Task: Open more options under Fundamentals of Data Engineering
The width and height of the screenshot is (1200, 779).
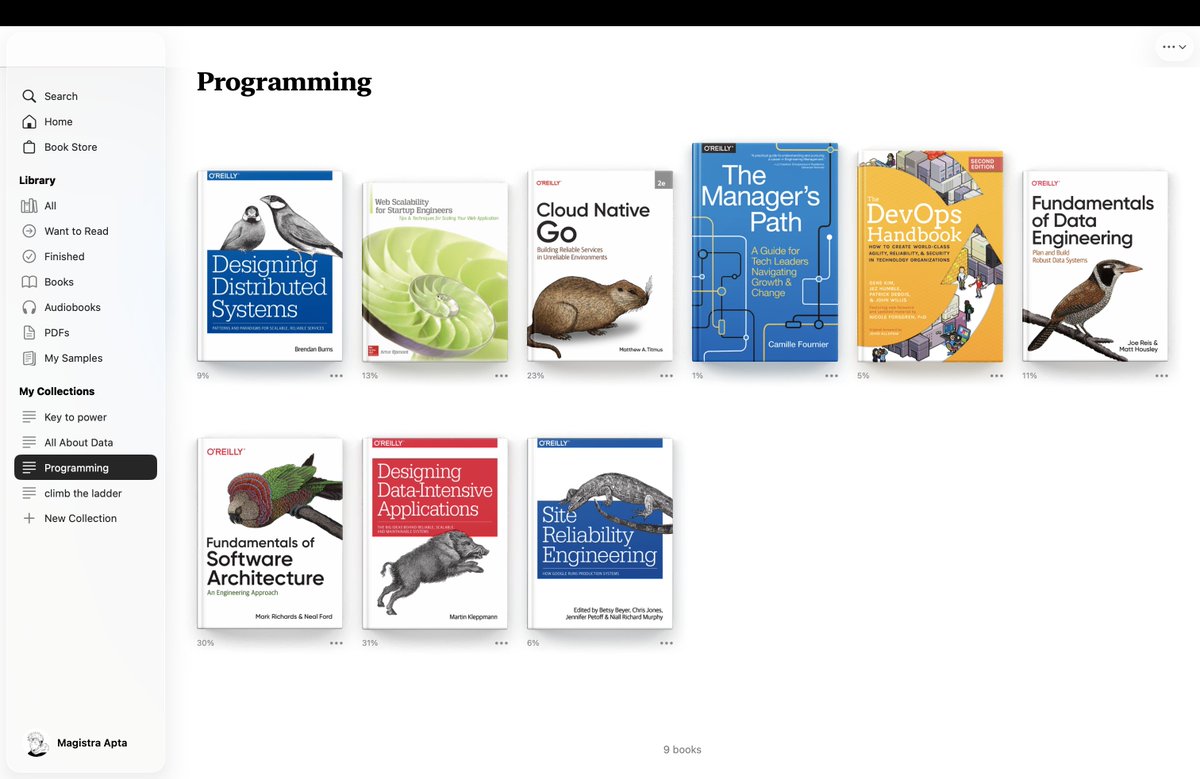Action: (1161, 376)
